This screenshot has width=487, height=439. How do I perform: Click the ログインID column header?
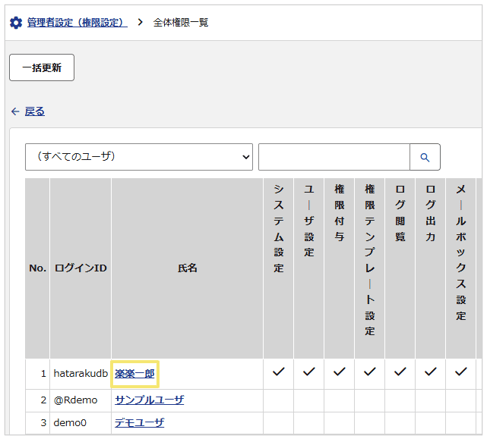[x=80, y=268]
